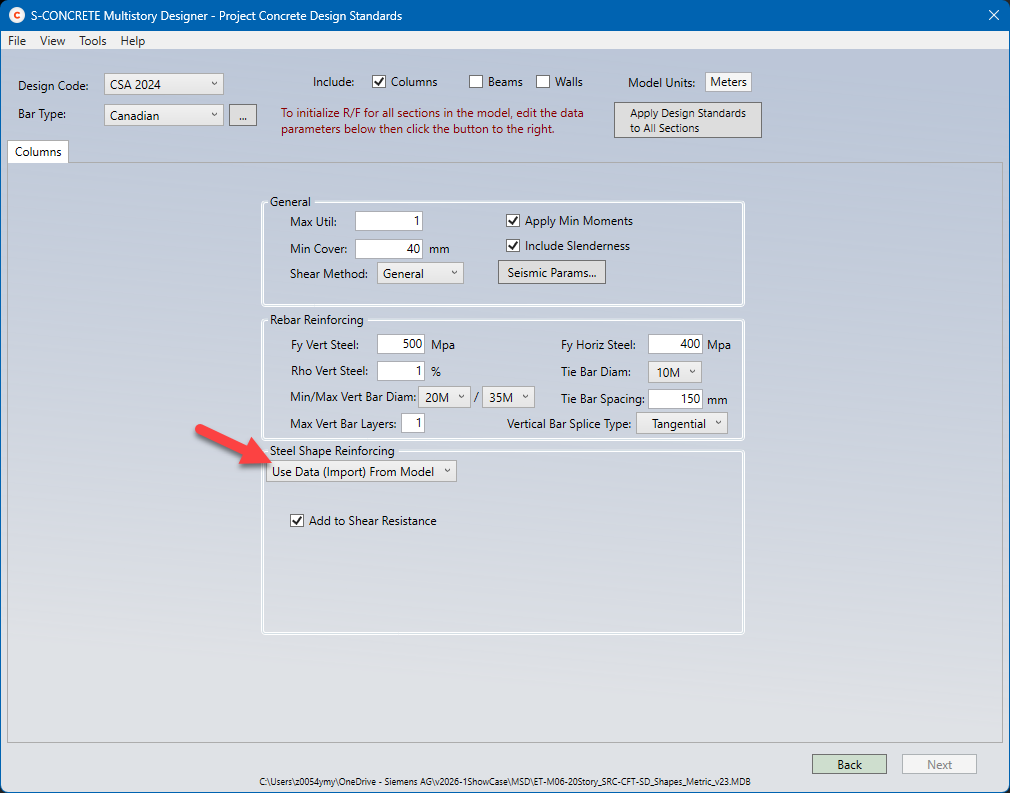Click the Tie Bar Spacing field
Screen dimensions: 1010x793
pos(675,399)
